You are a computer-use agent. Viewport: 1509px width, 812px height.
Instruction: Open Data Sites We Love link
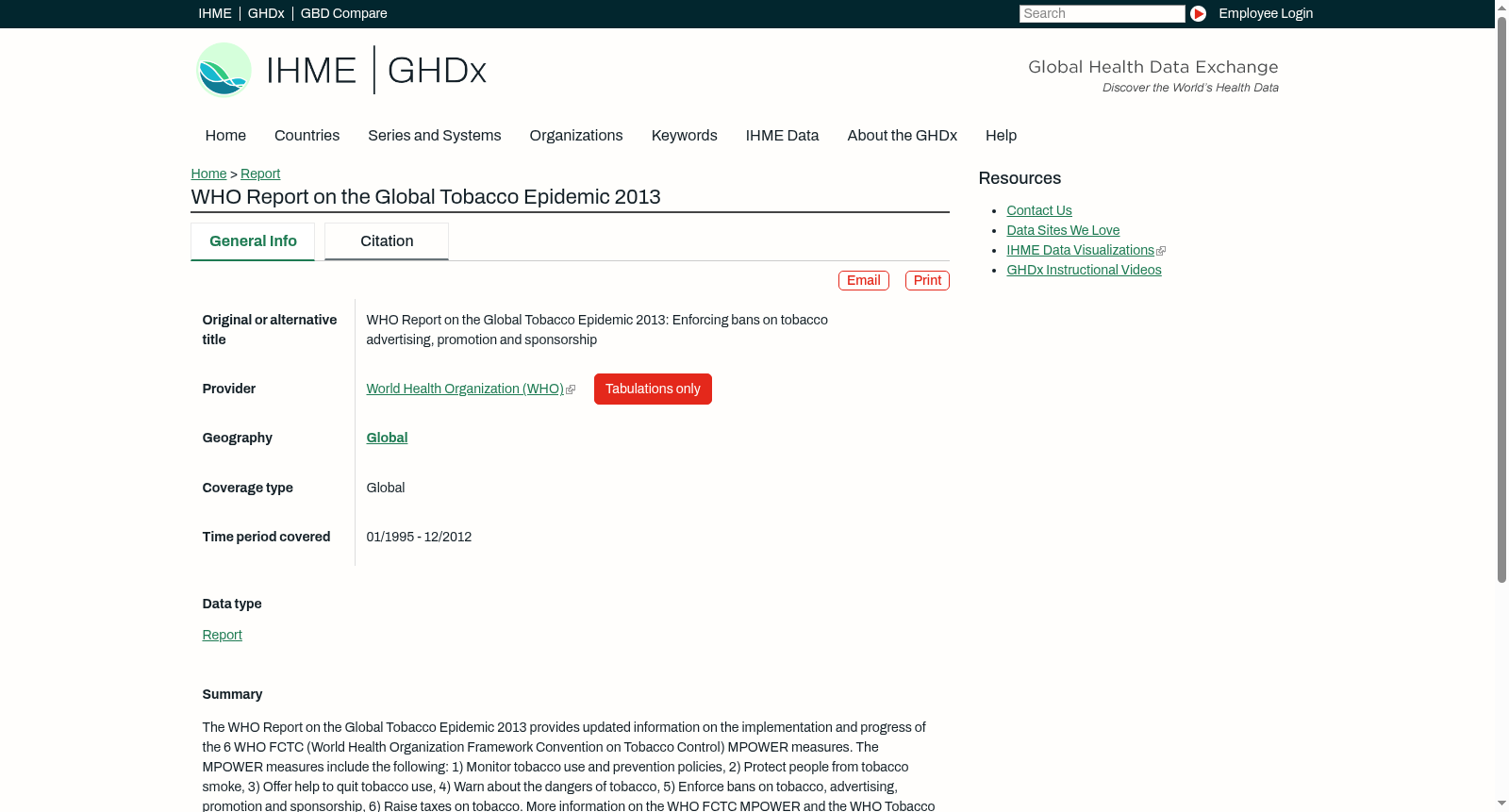coord(1063,230)
